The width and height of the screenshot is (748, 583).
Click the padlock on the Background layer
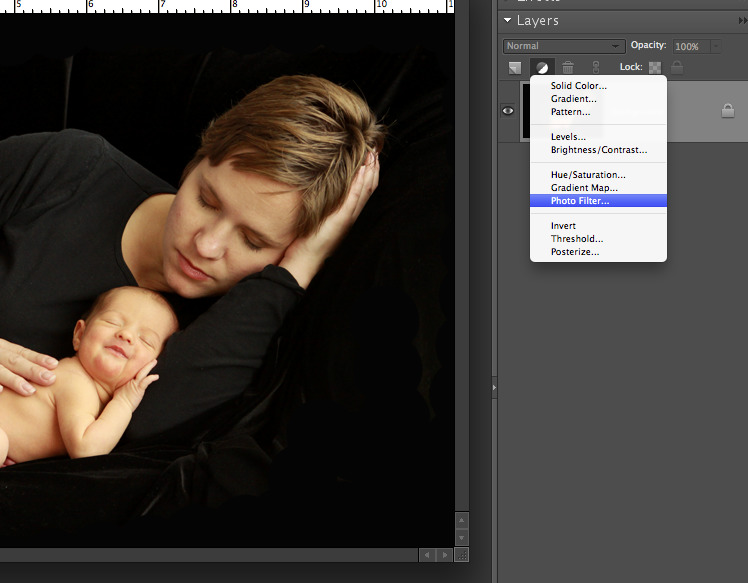(x=727, y=111)
